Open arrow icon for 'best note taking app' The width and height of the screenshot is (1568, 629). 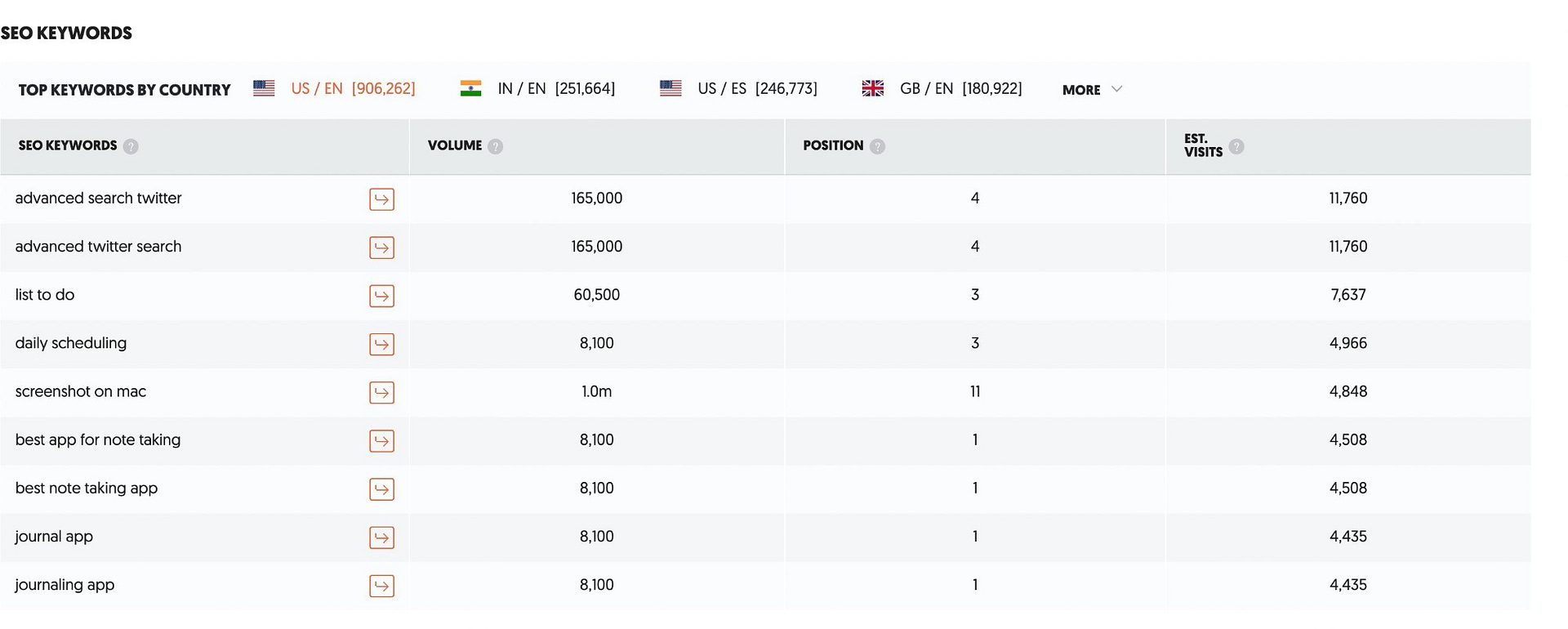click(381, 489)
